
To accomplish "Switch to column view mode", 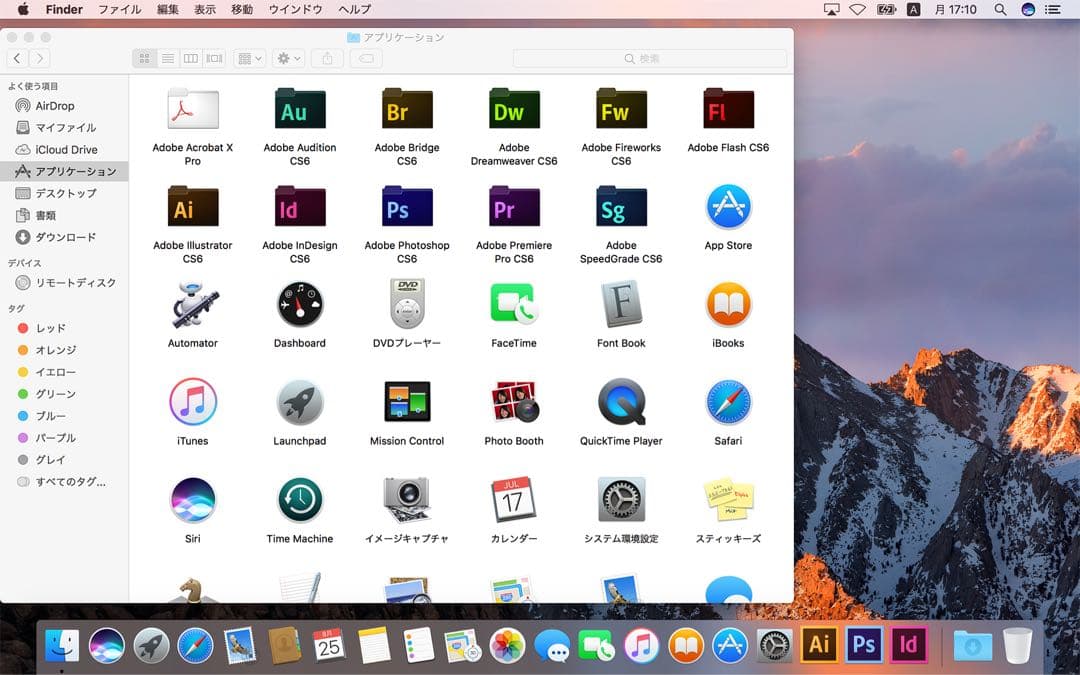I will coord(191,59).
